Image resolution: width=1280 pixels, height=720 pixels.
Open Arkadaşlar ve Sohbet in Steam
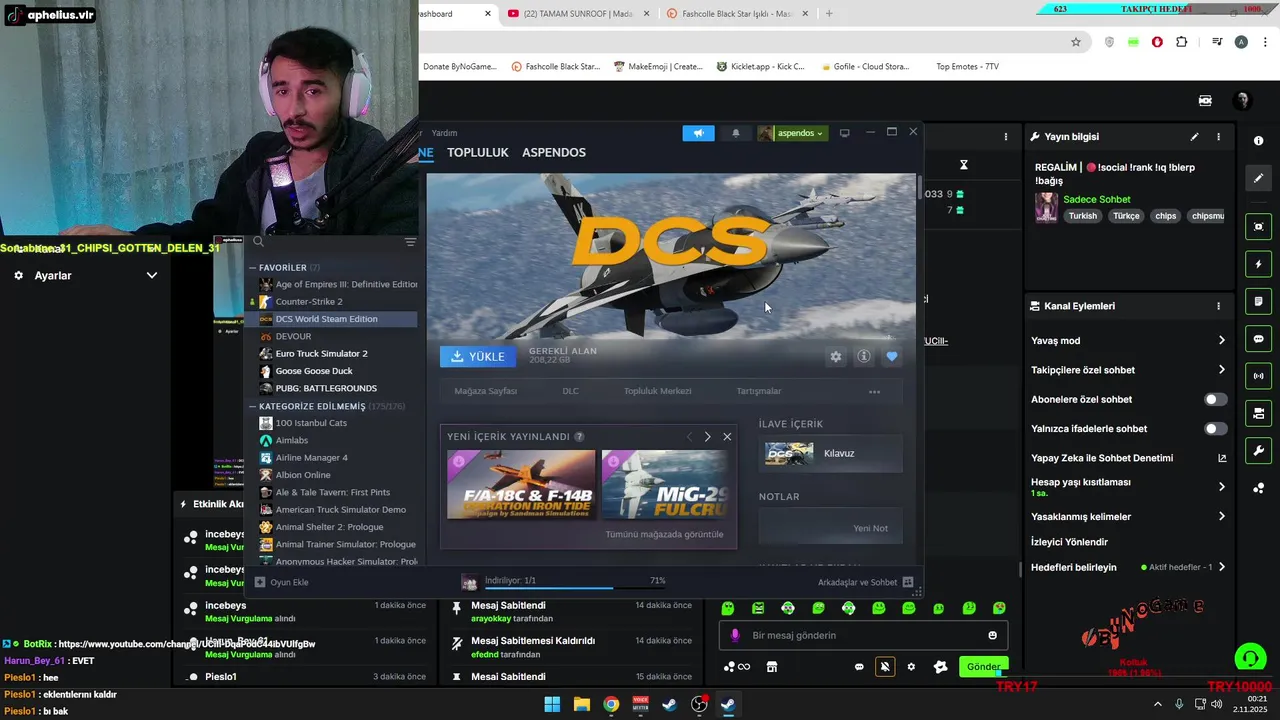pyautogui.click(x=864, y=582)
